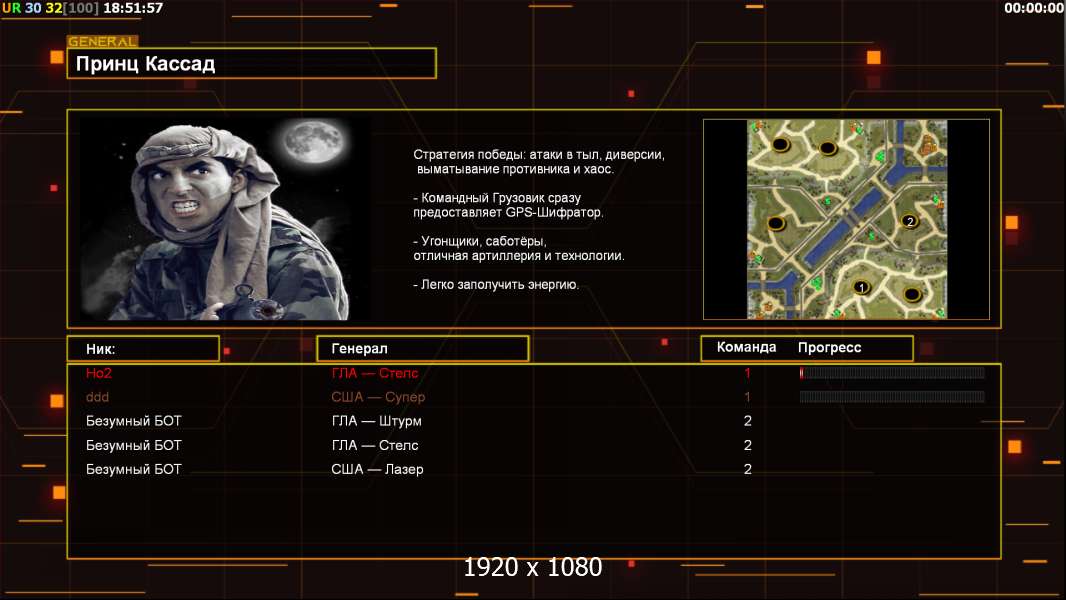
Task: Select start position 2 on the map
Action: coord(910,221)
